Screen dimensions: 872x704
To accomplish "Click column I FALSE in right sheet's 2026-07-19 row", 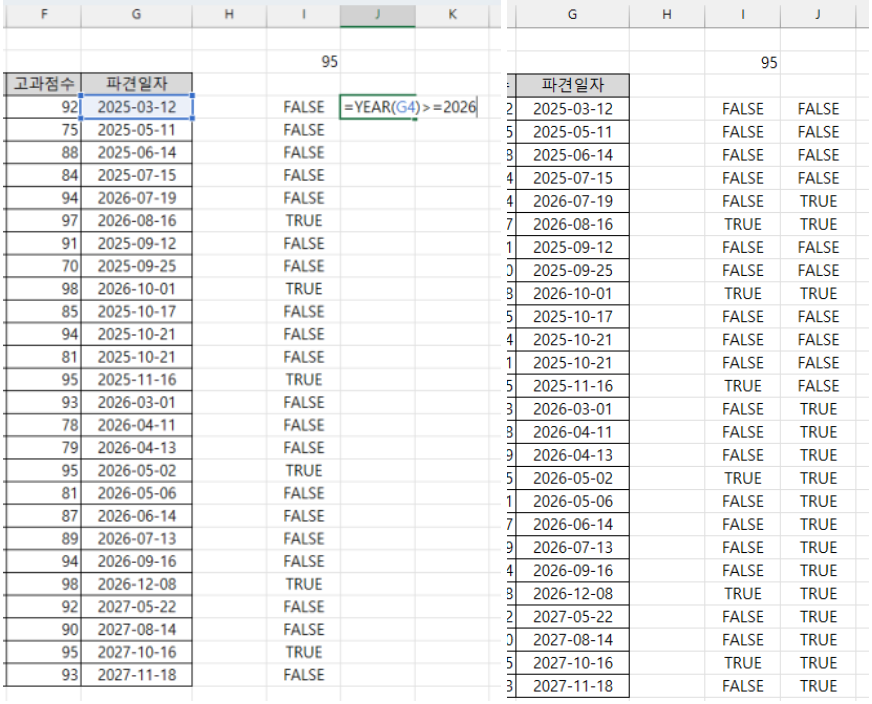I will pos(742,201).
